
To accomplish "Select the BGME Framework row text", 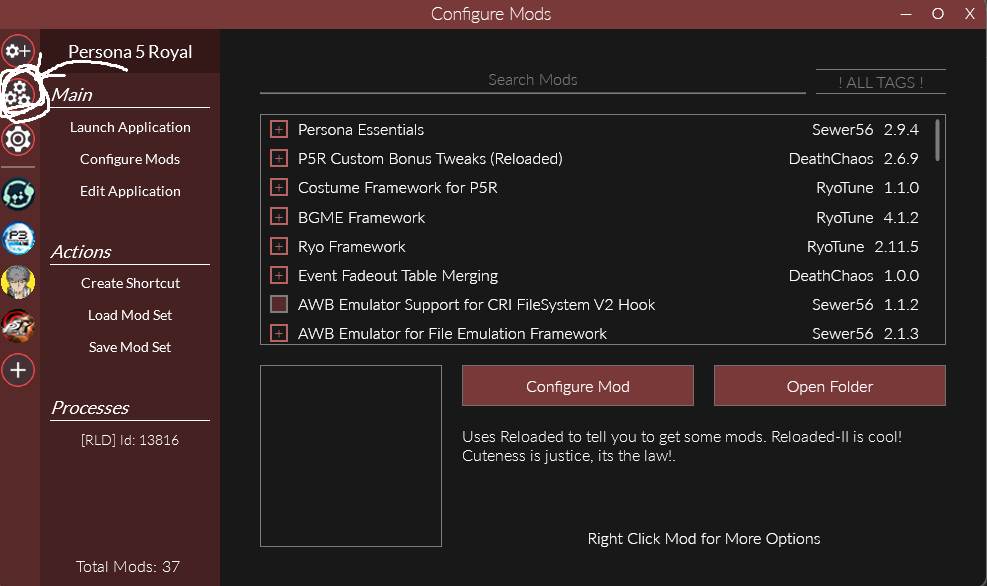I will tap(361, 218).
